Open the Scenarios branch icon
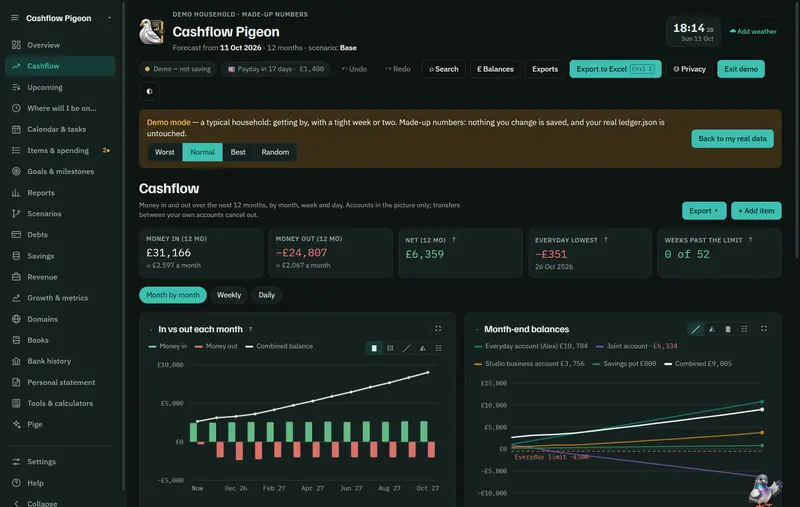Viewport: 800px width, 507px height. click(x=16, y=214)
